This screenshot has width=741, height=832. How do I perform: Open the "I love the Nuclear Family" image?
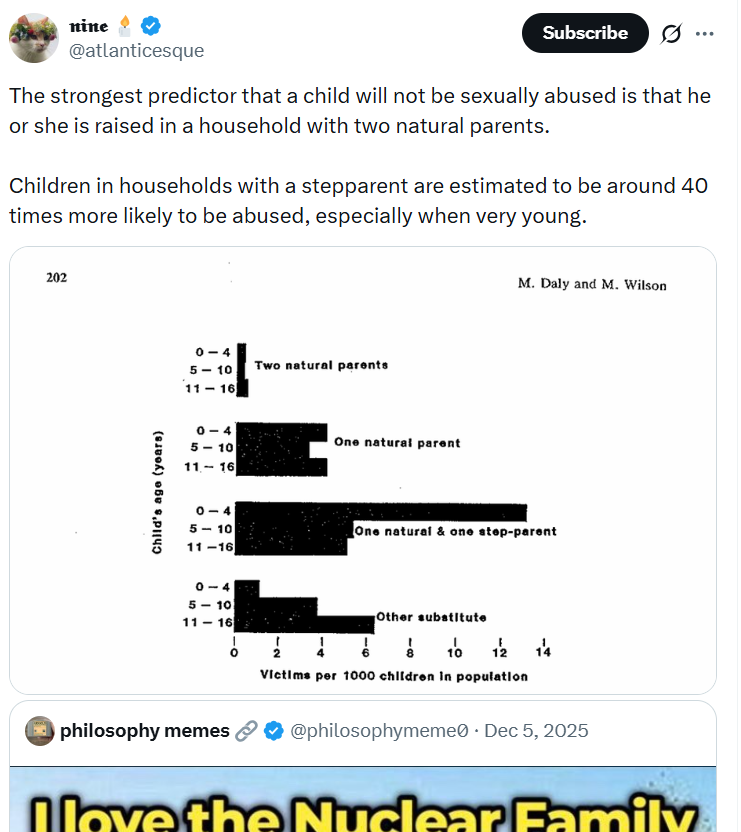[363, 800]
